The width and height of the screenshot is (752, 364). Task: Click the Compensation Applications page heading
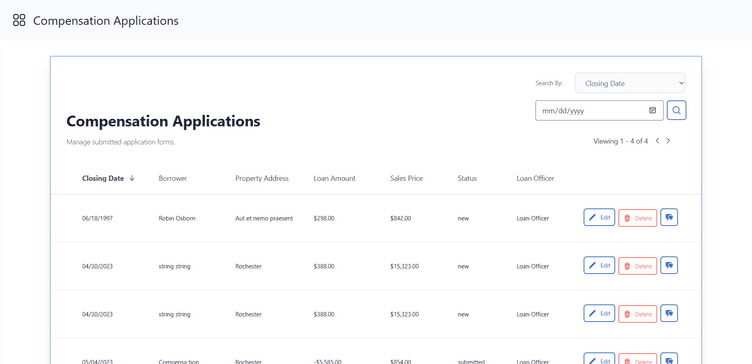163,121
